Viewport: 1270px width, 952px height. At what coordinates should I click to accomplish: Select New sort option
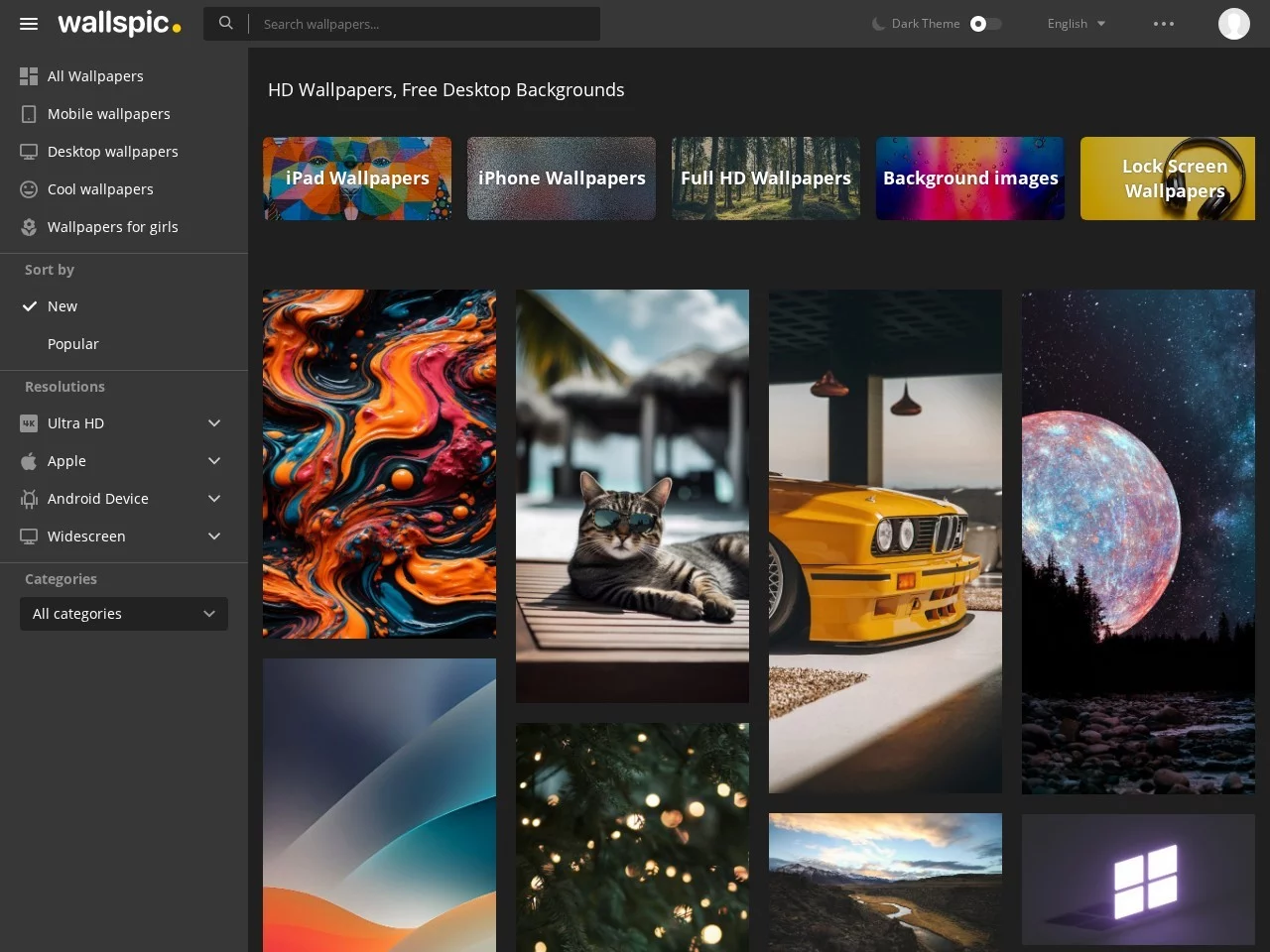pos(62,306)
